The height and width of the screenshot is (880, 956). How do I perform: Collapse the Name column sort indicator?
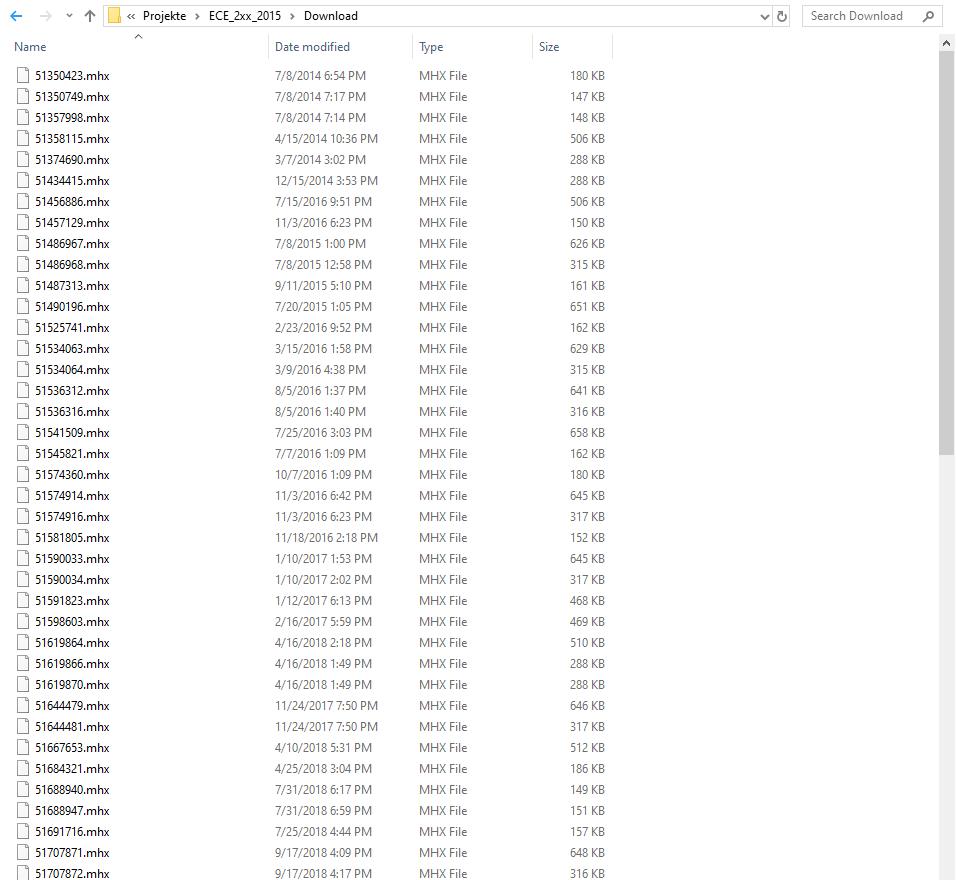tap(139, 38)
